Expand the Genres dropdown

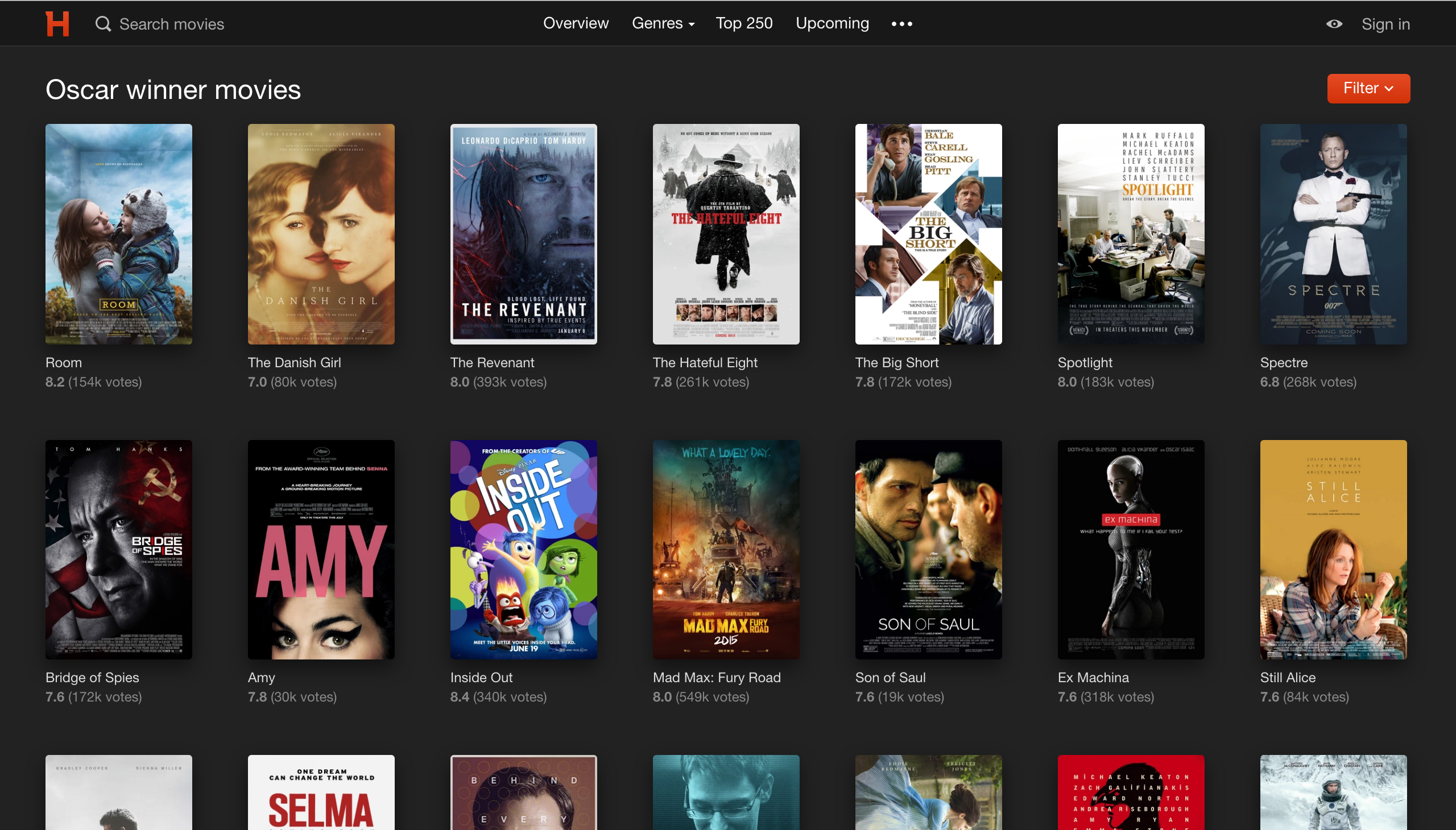pos(663,23)
